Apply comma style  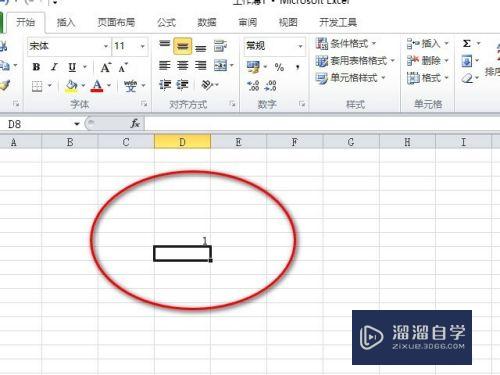pos(297,68)
